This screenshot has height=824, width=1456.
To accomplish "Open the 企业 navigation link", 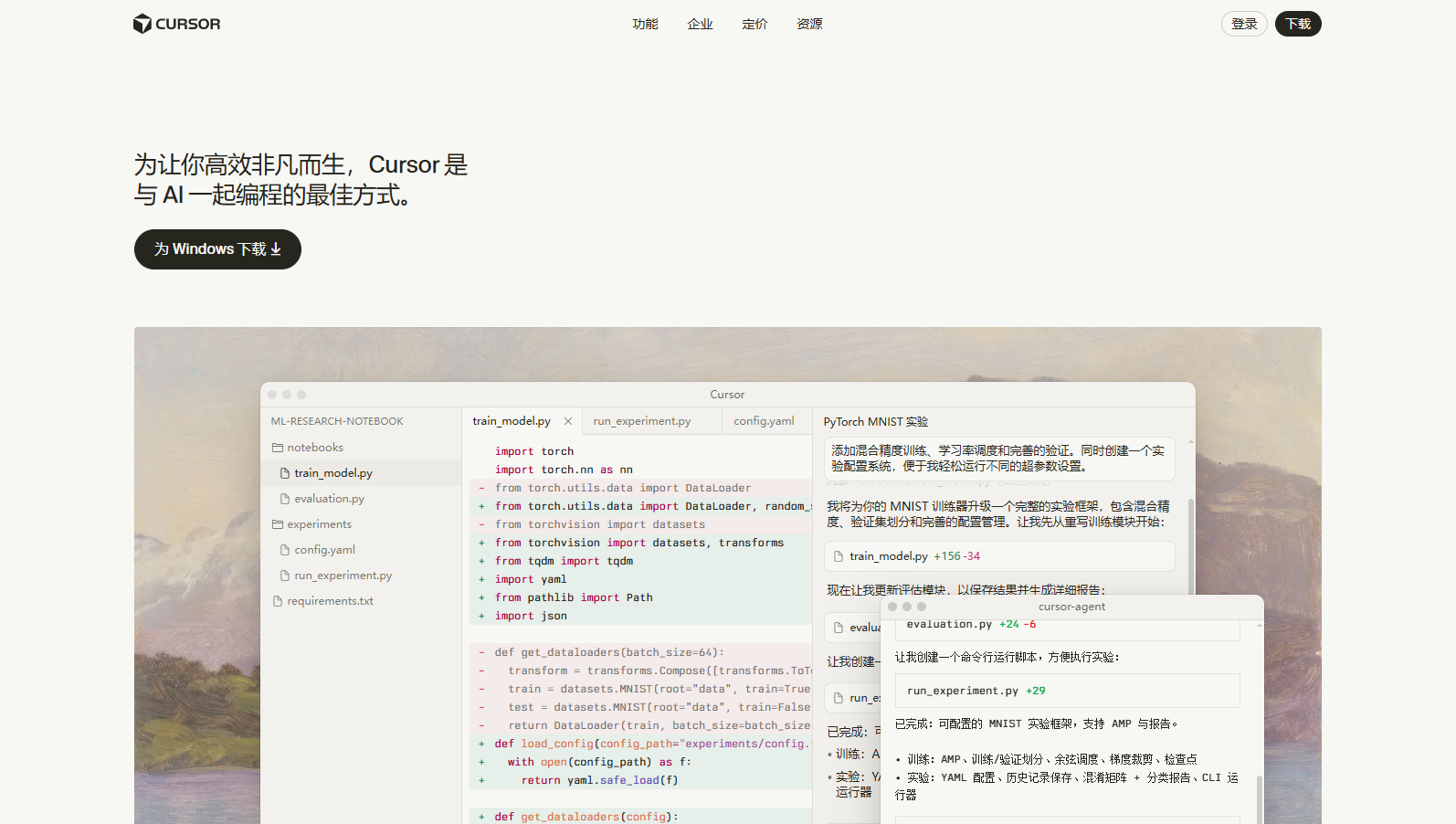I will pos(700,24).
